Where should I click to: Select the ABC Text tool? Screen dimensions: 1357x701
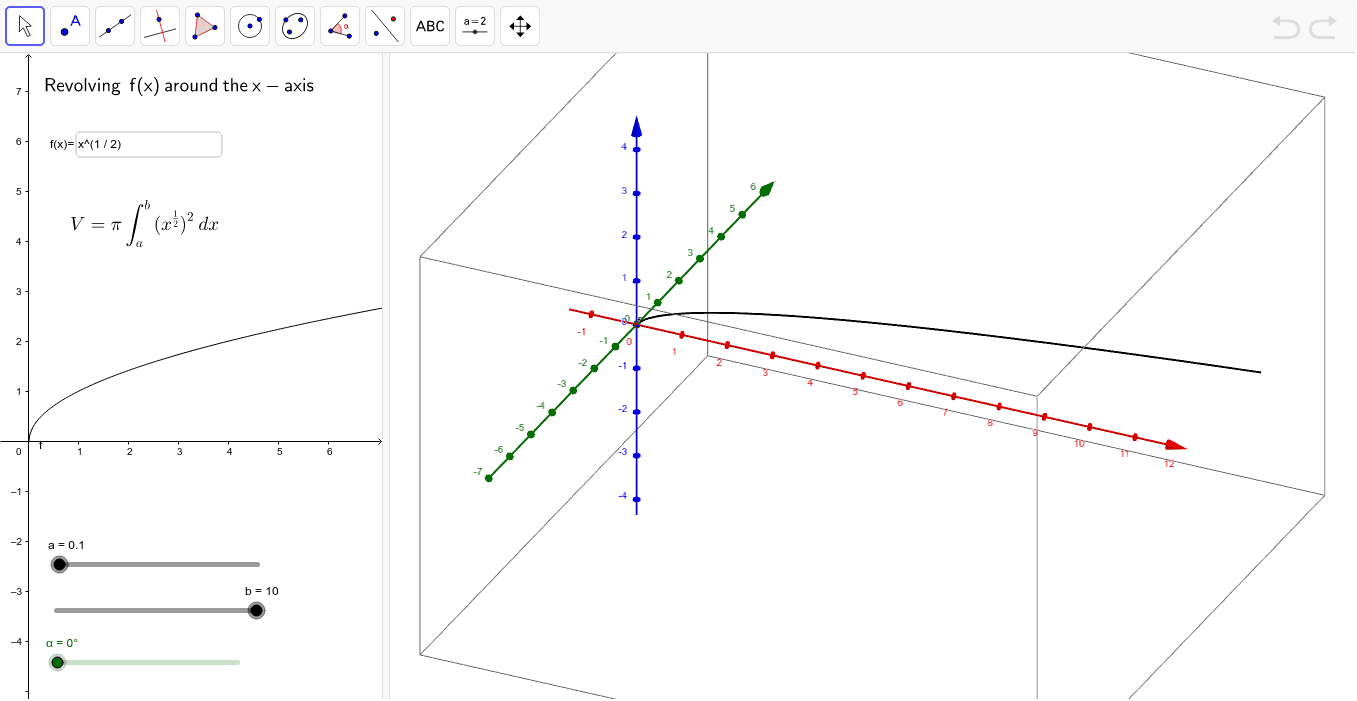tap(430, 26)
